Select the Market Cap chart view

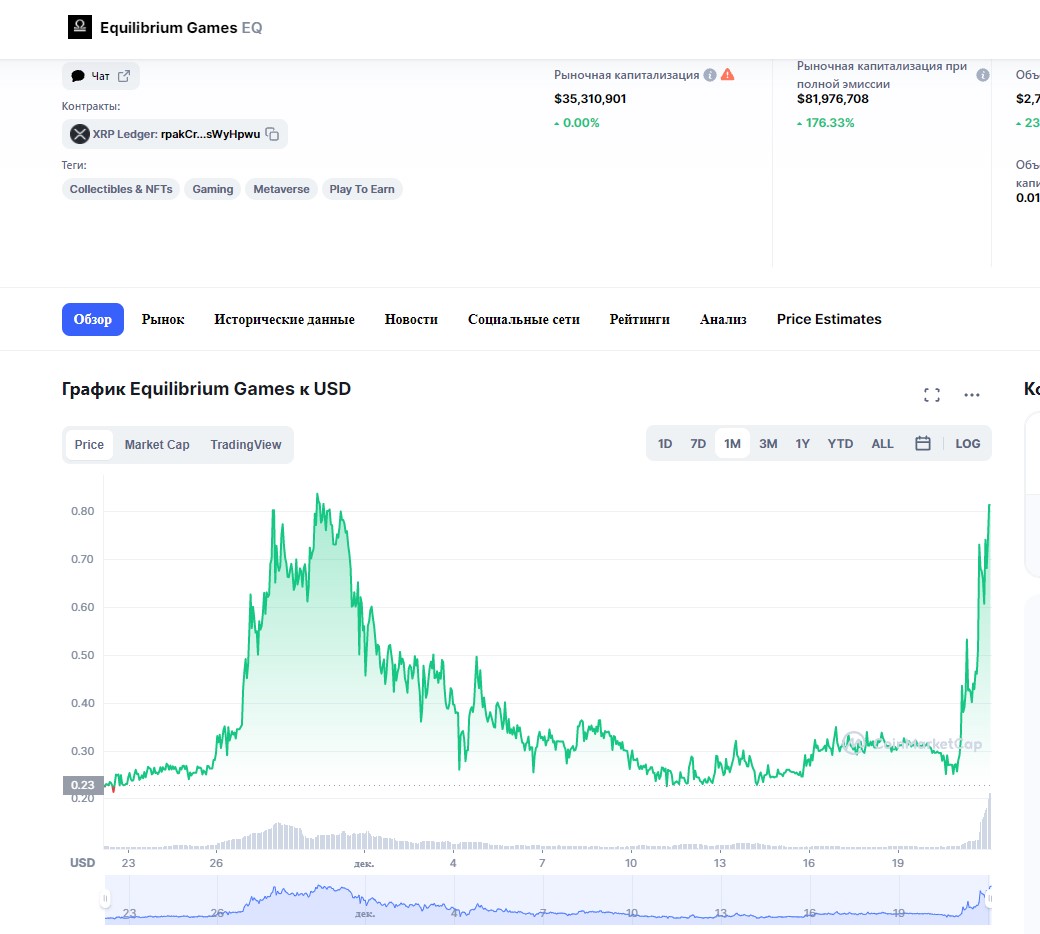pyautogui.click(x=157, y=444)
